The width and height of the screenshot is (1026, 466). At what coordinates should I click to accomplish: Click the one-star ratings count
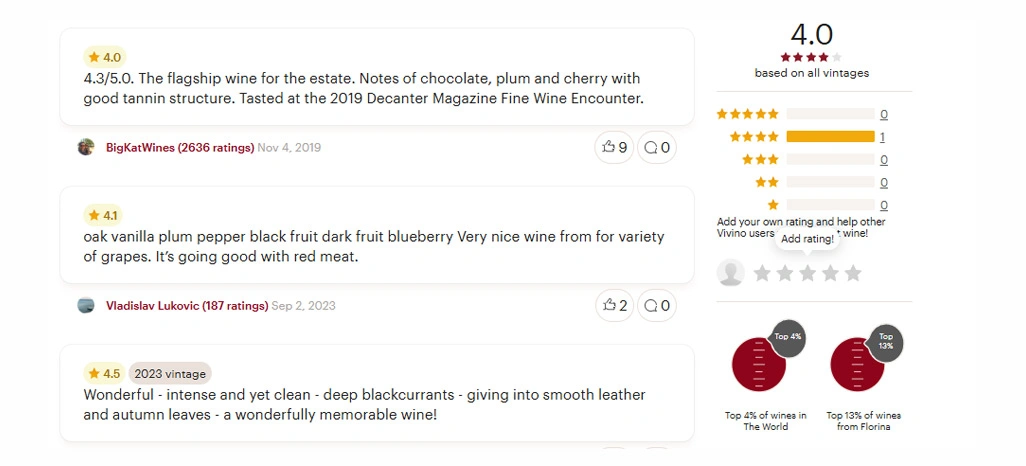[883, 205]
